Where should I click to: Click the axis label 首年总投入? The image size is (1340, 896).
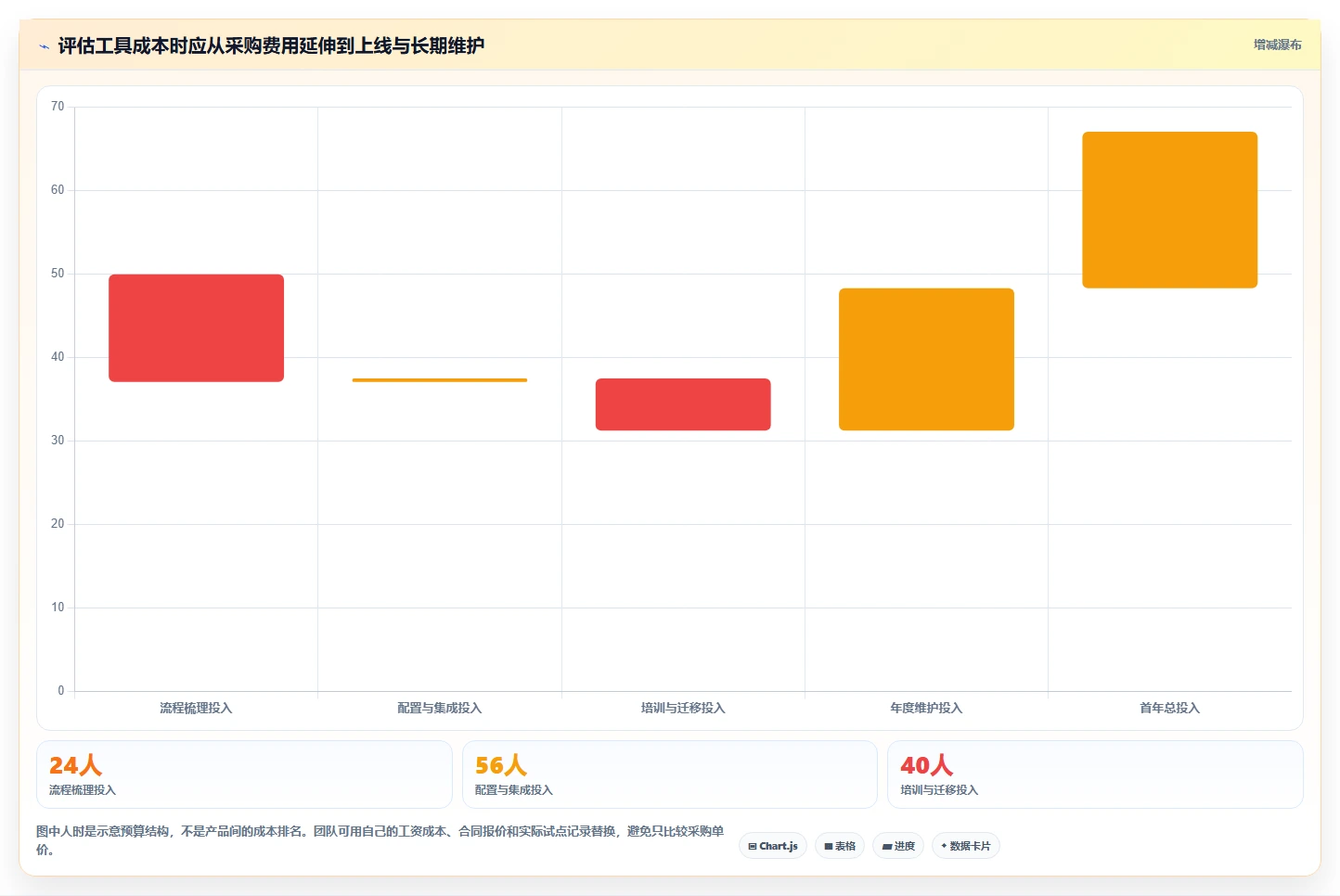pyautogui.click(x=1169, y=708)
